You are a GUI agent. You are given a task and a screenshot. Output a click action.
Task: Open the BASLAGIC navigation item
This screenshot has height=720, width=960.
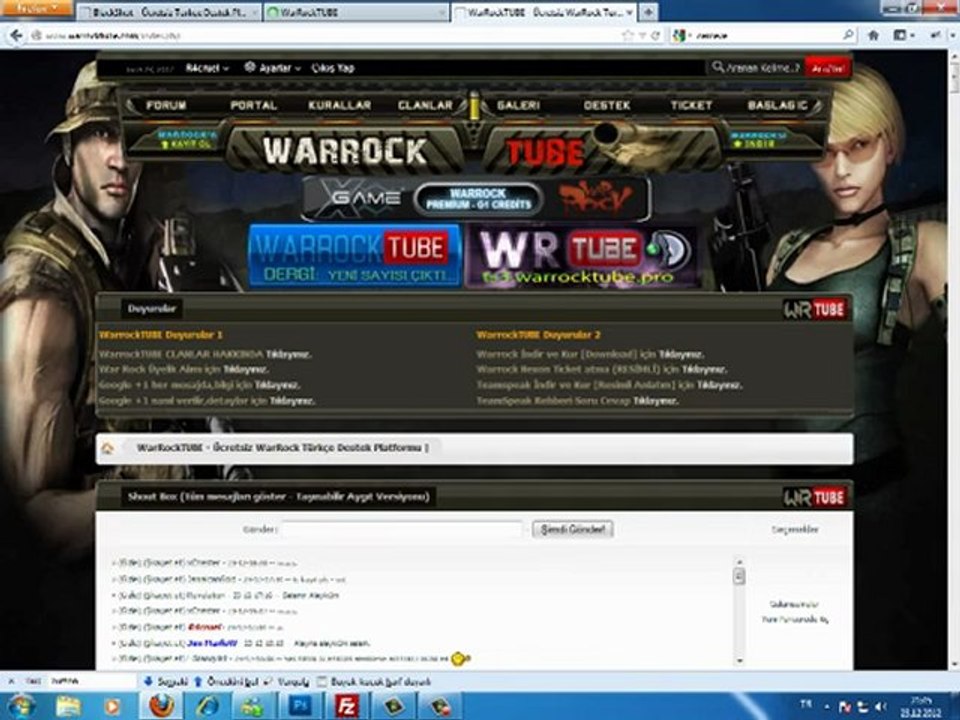(778, 105)
